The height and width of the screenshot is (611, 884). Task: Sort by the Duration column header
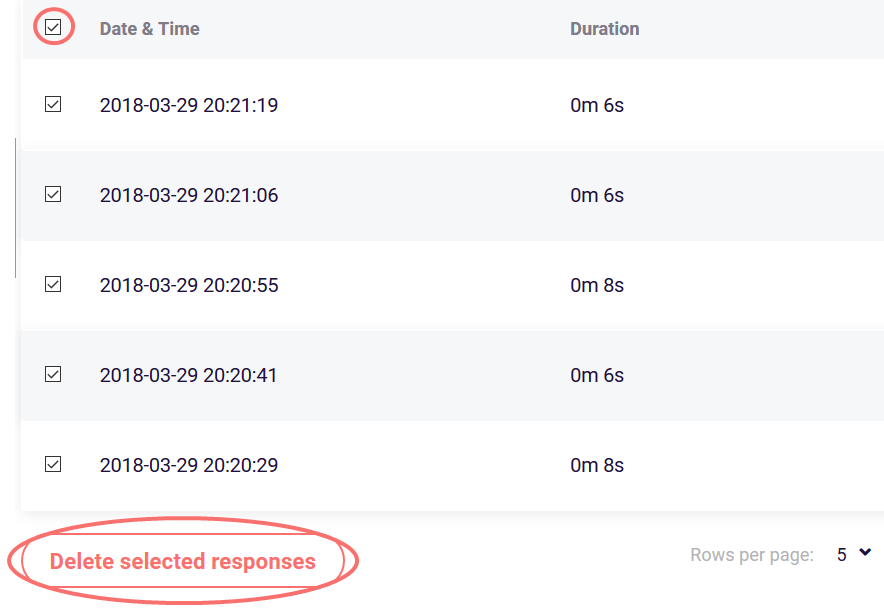tap(604, 28)
